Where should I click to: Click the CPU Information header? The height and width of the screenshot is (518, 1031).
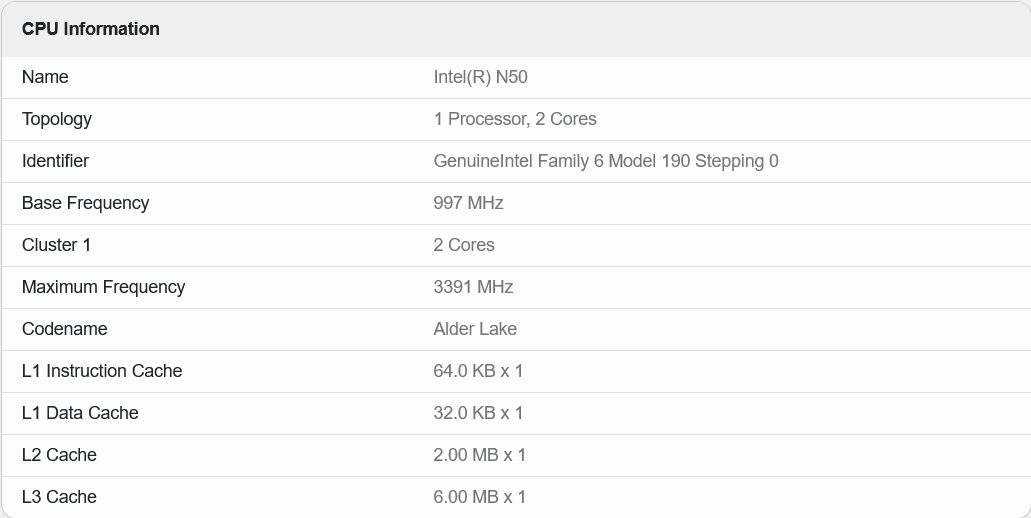(91, 29)
